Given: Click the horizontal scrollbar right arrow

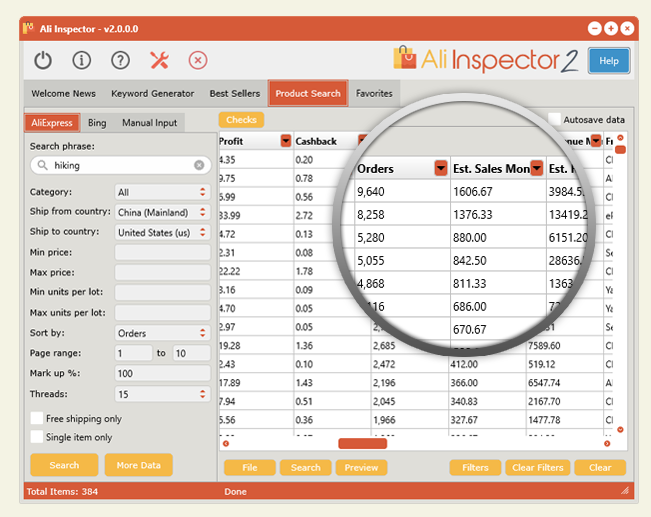Looking at the screenshot, I should pyautogui.click(x=607, y=443).
